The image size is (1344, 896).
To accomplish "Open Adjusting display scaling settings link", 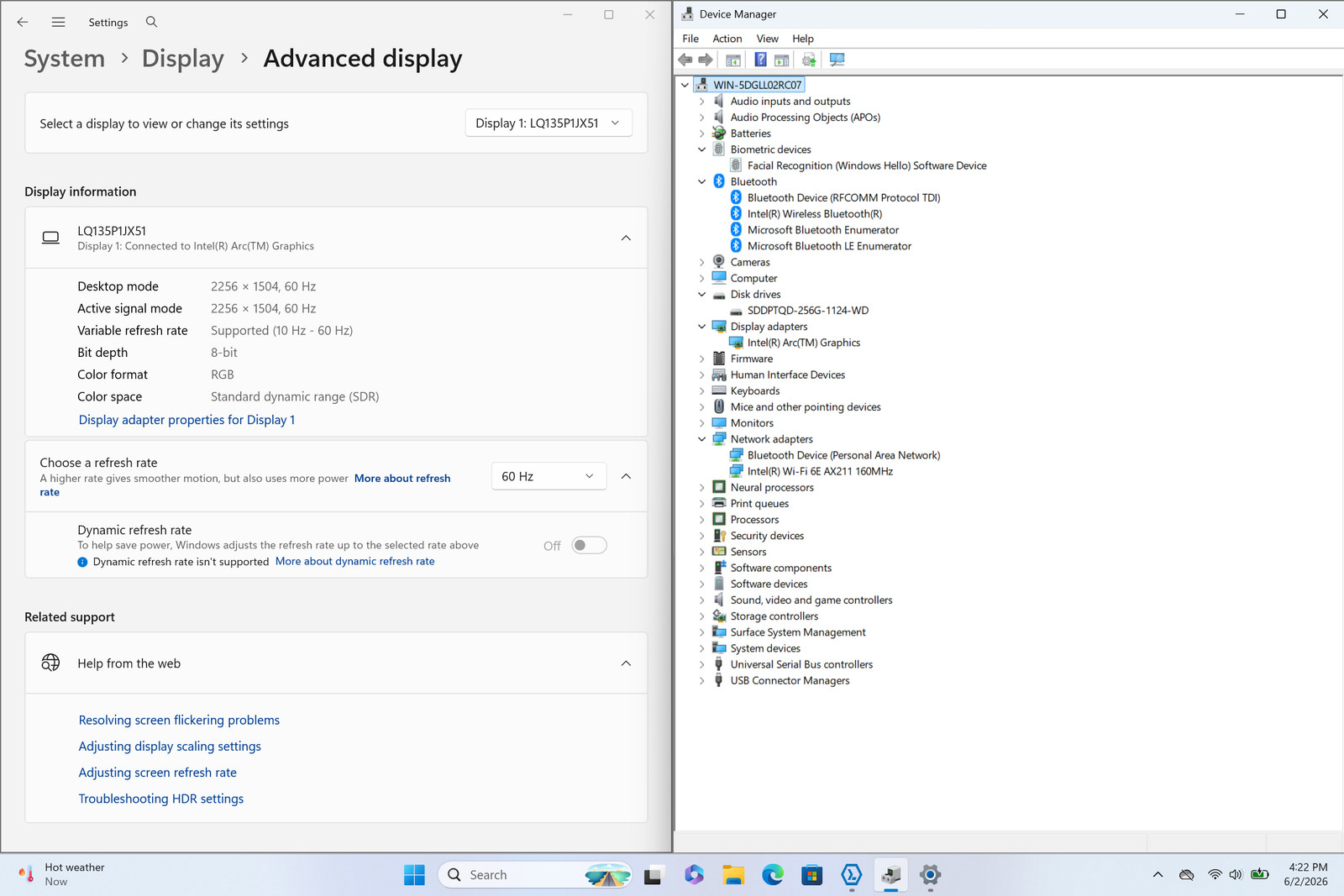I will click(x=170, y=747).
